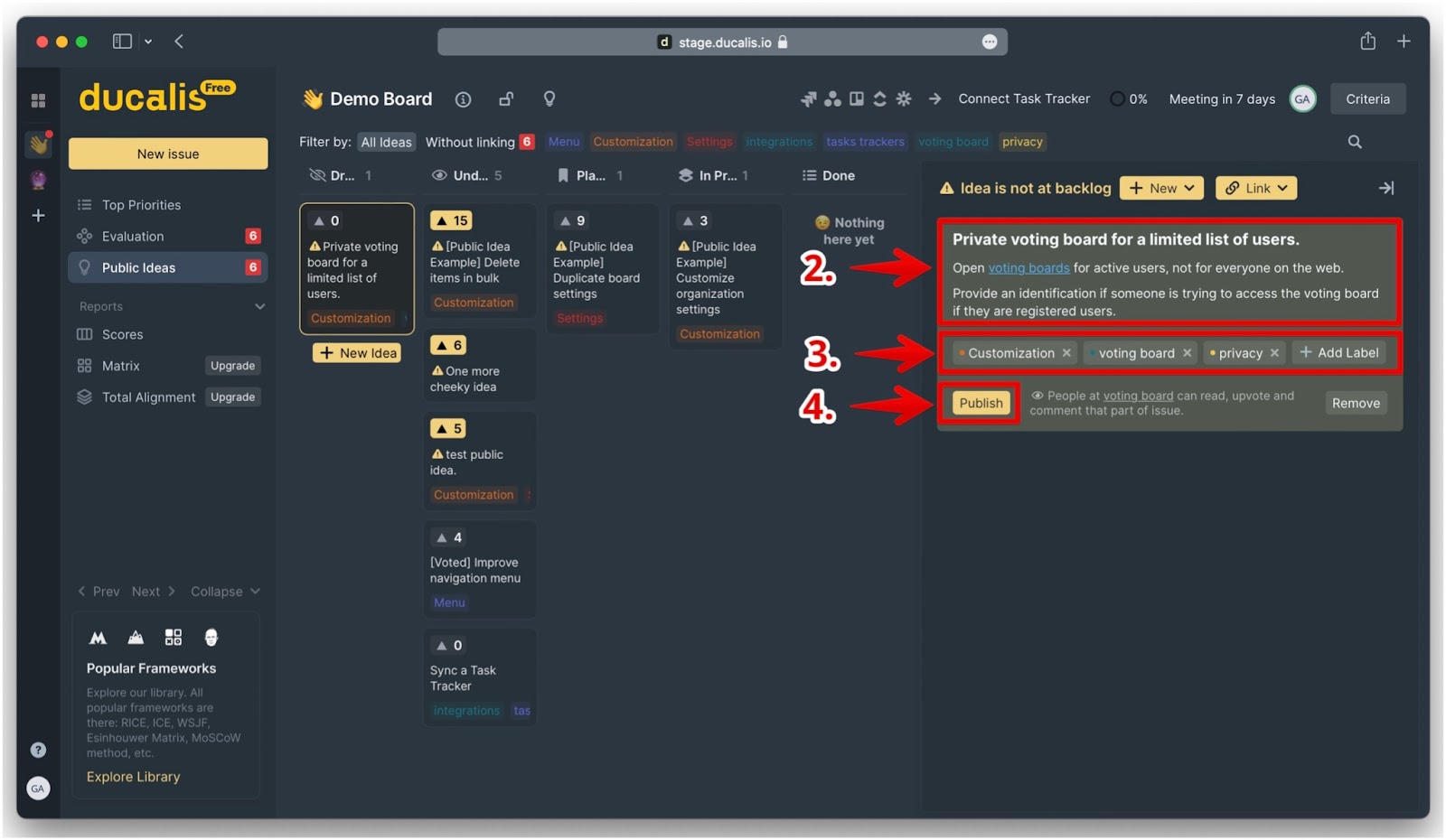This screenshot has width=1446, height=840.
Task: Click the lightbulb icon in the board header
Action: point(549,98)
